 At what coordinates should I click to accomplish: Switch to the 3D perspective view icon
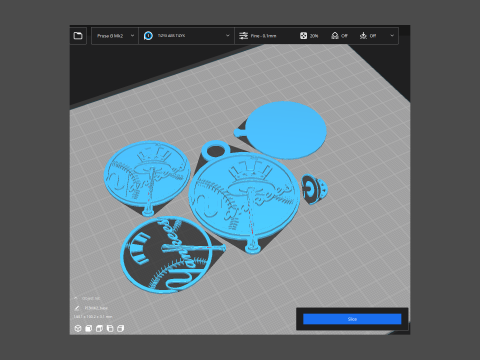(x=78, y=328)
